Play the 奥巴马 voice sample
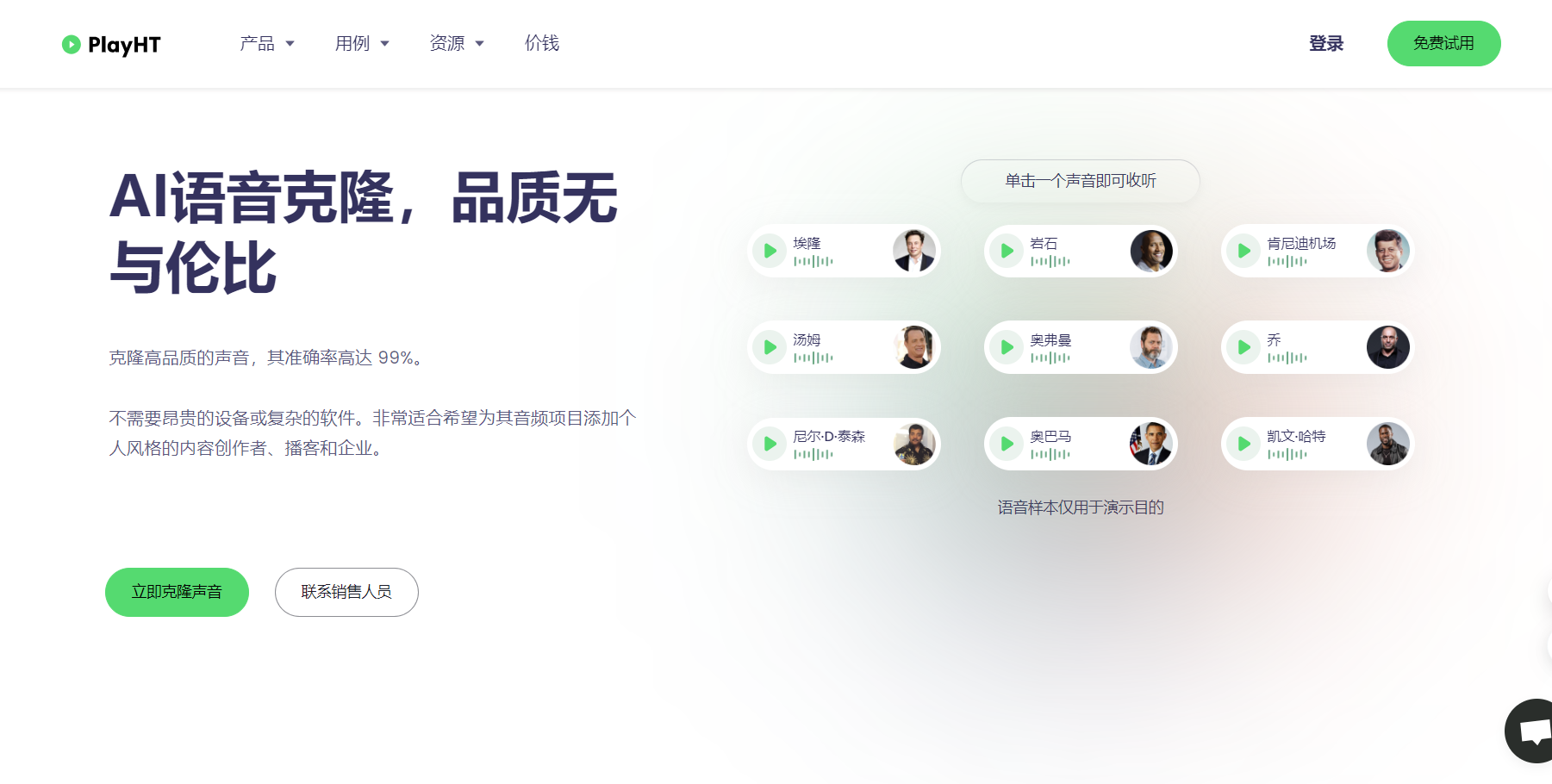This screenshot has height=784, width=1552. [x=1007, y=444]
